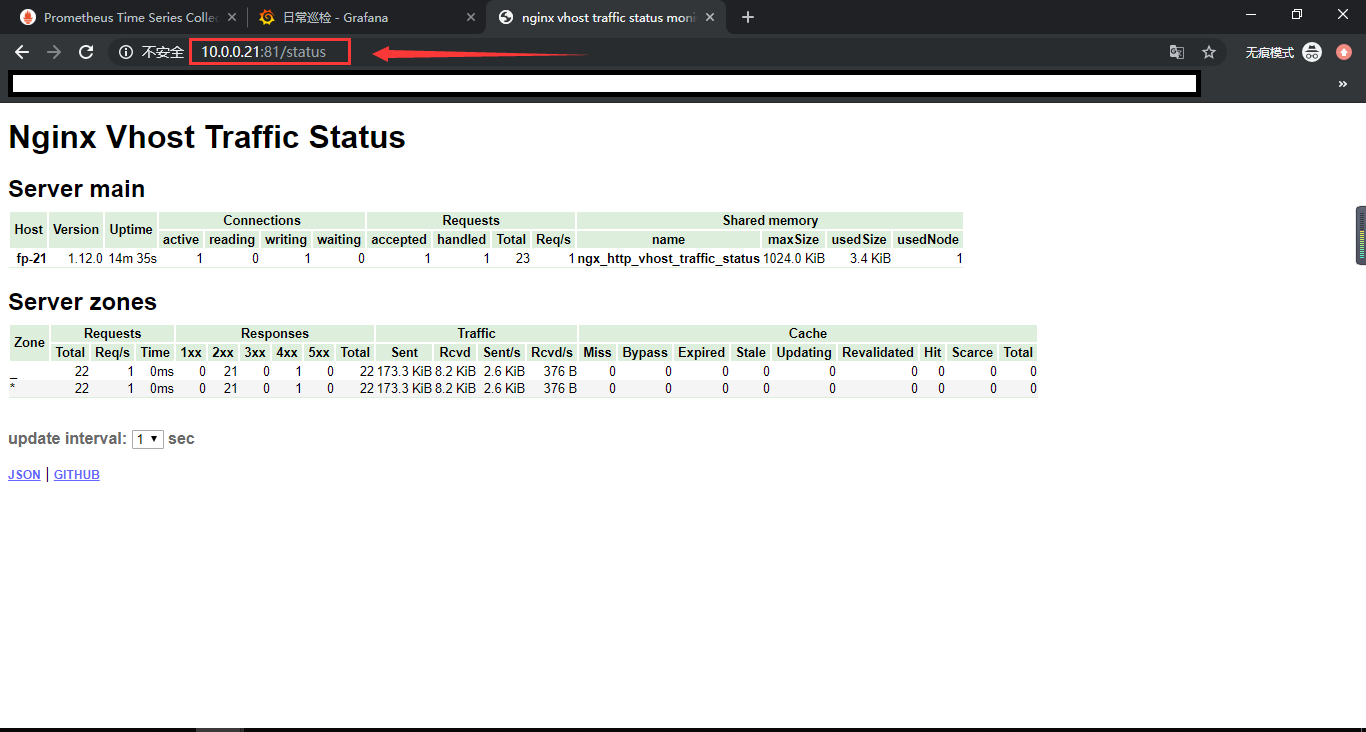Close the nginx vhost traffic status tab
This screenshot has width=1366, height=732.
(x=711, y=17)
